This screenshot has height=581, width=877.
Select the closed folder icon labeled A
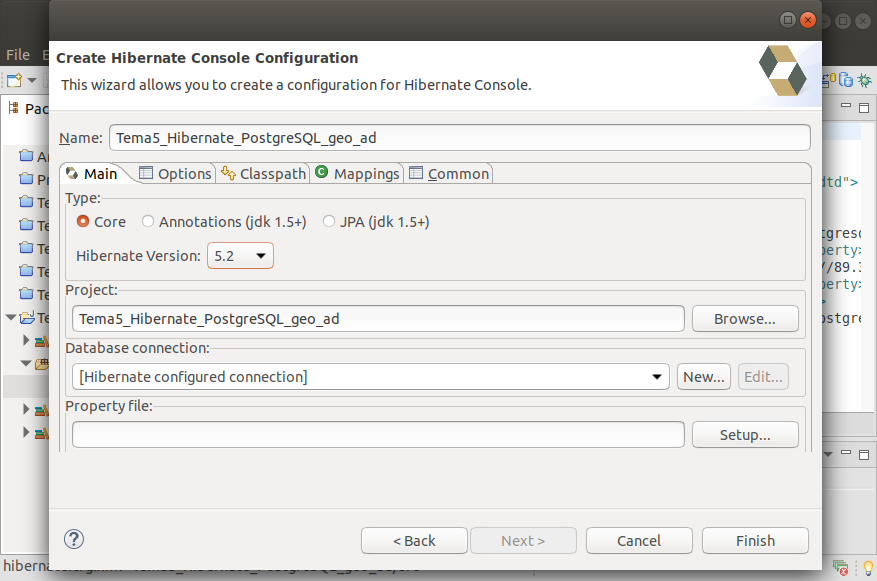pos(26,155)
